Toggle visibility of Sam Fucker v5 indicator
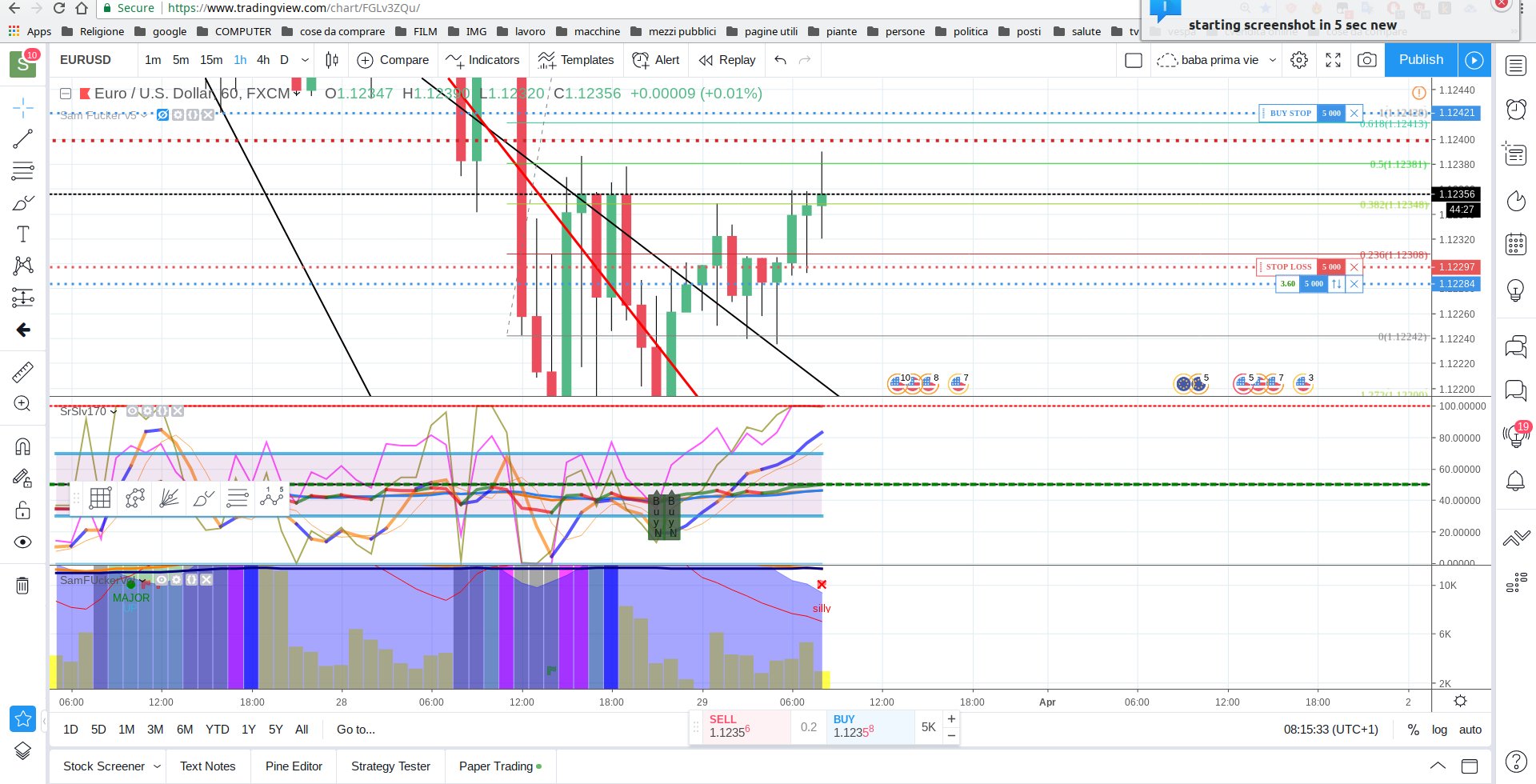 162,115
